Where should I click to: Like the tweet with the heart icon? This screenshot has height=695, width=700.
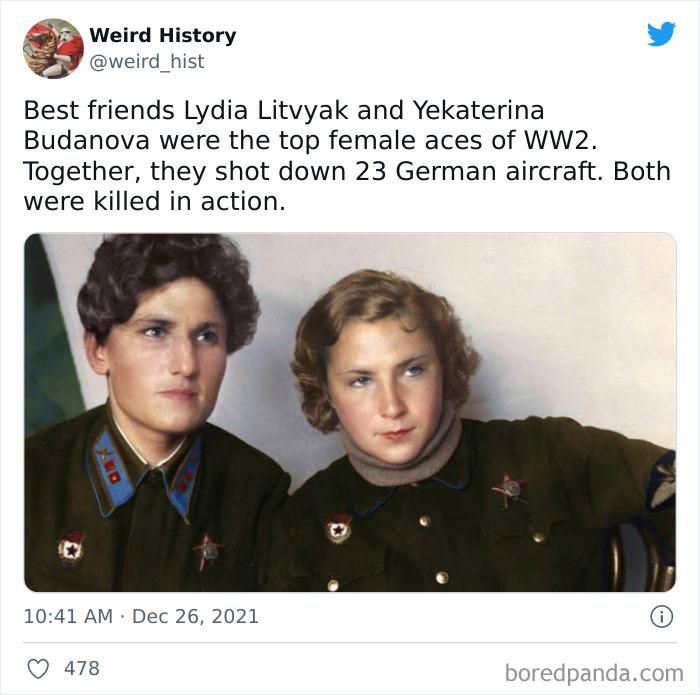coord(38,669)
